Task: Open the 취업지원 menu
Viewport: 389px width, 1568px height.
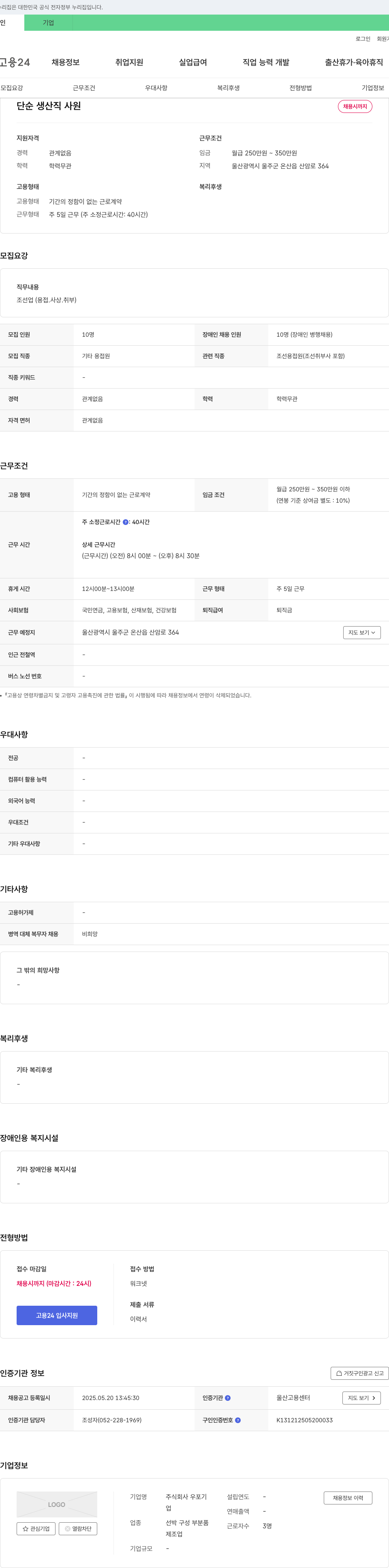Action: [x=129, y=62]
